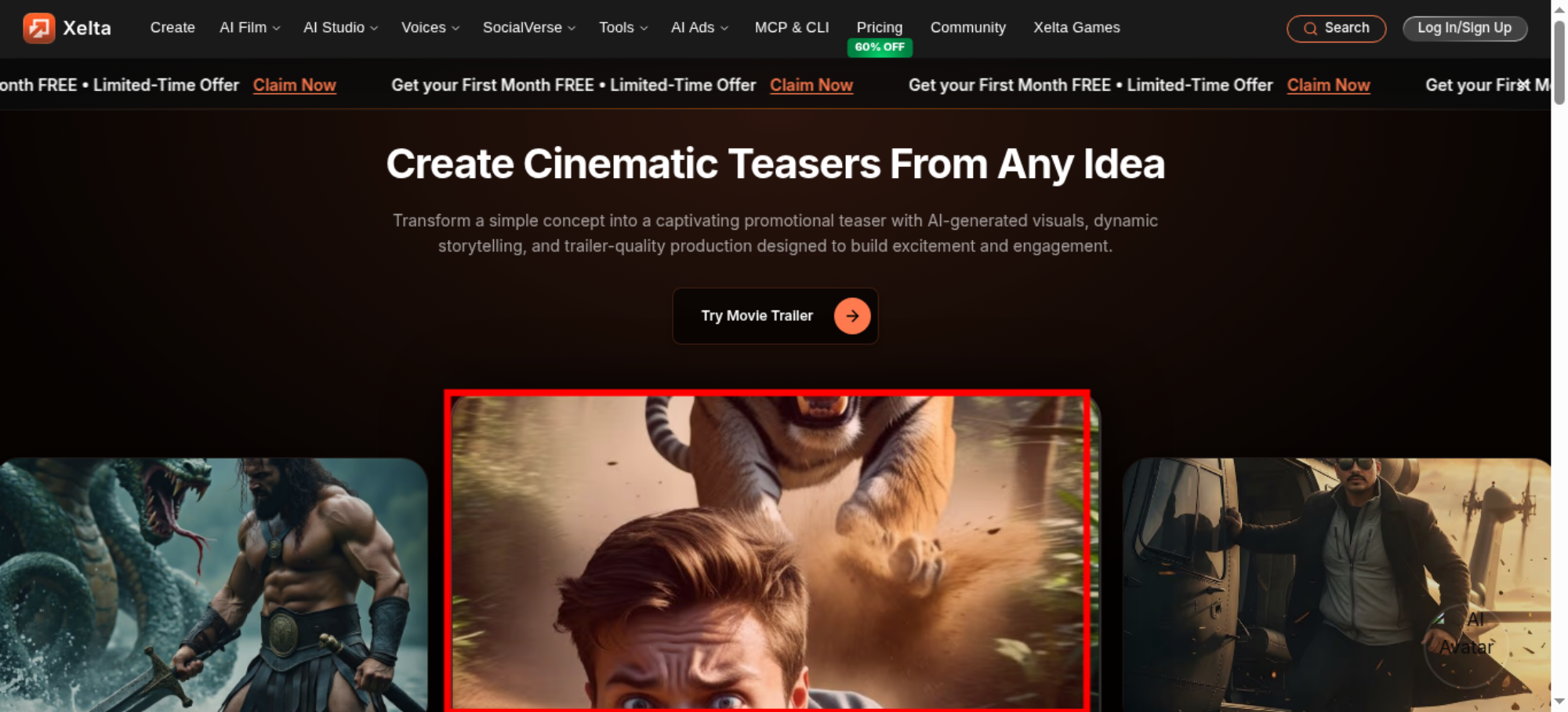Click the paragraph starting "Transform a simple concept"

click(775, 233)
